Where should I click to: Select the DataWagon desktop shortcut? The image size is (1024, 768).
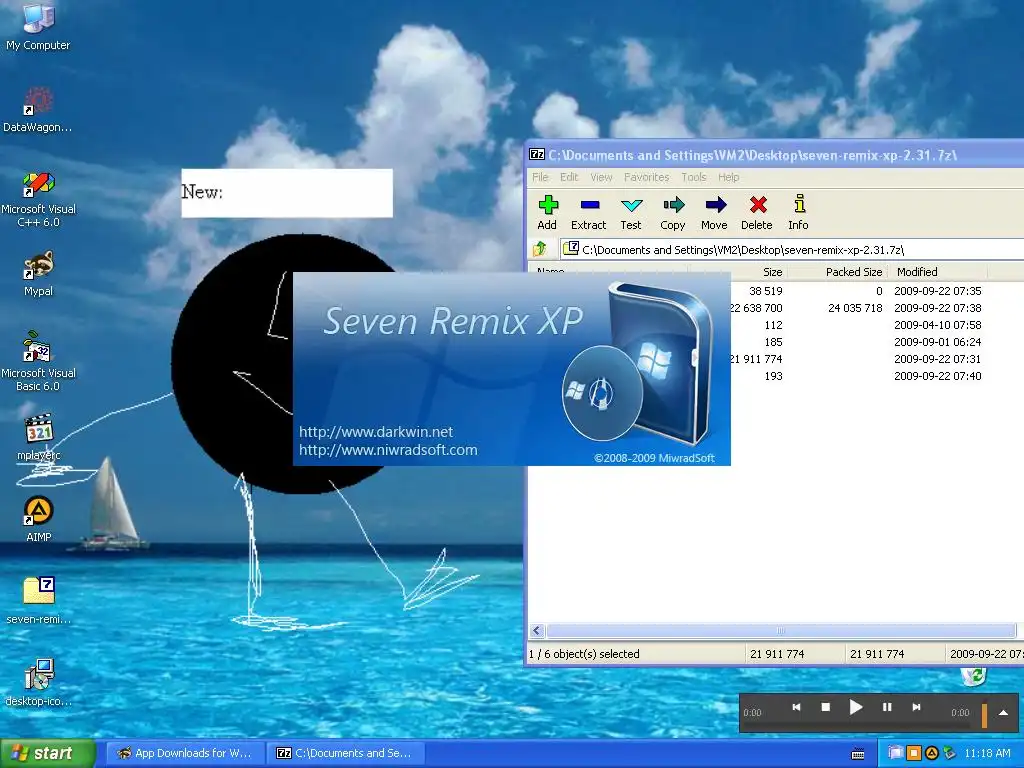tap(38, 110)
